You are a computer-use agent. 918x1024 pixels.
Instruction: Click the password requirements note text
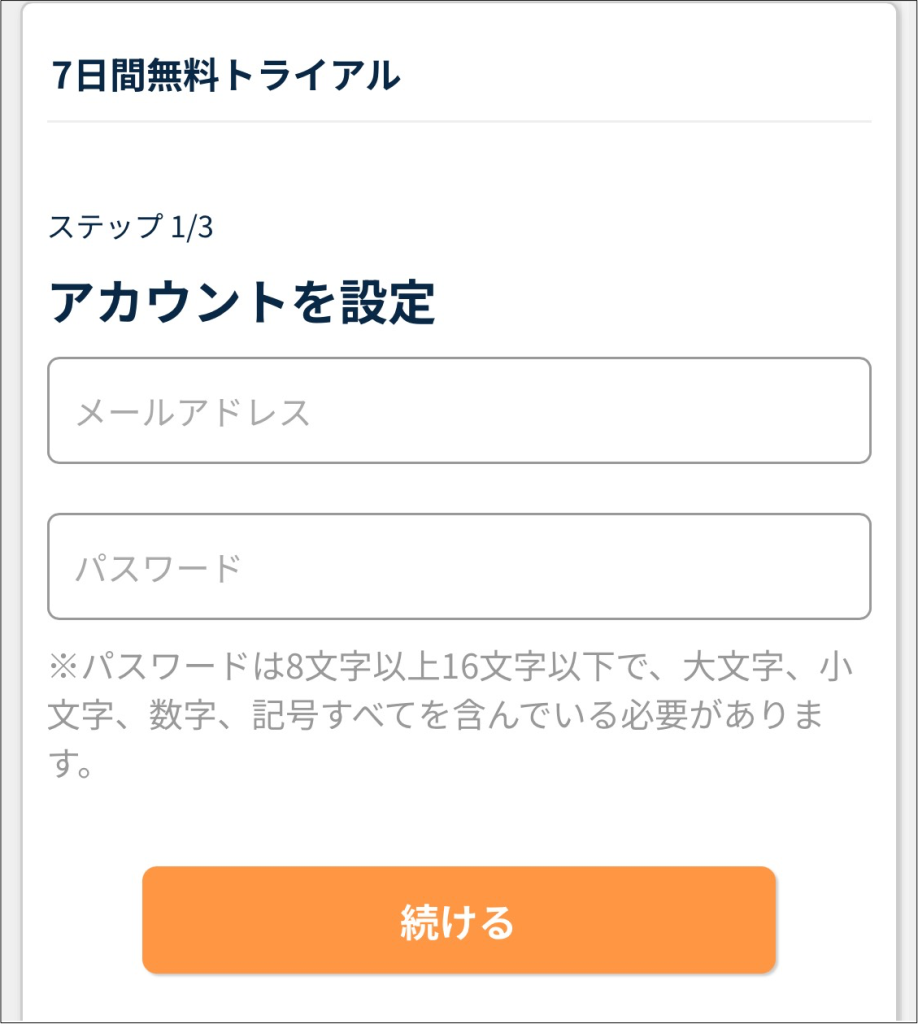pos(450,716)
